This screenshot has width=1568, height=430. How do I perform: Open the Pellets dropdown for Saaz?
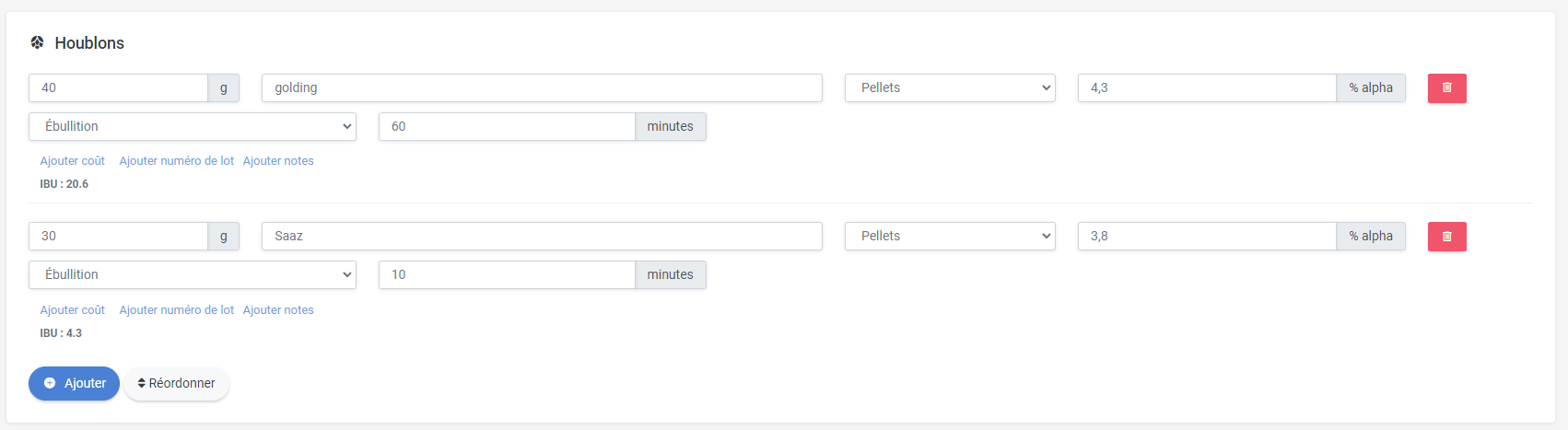950,236
